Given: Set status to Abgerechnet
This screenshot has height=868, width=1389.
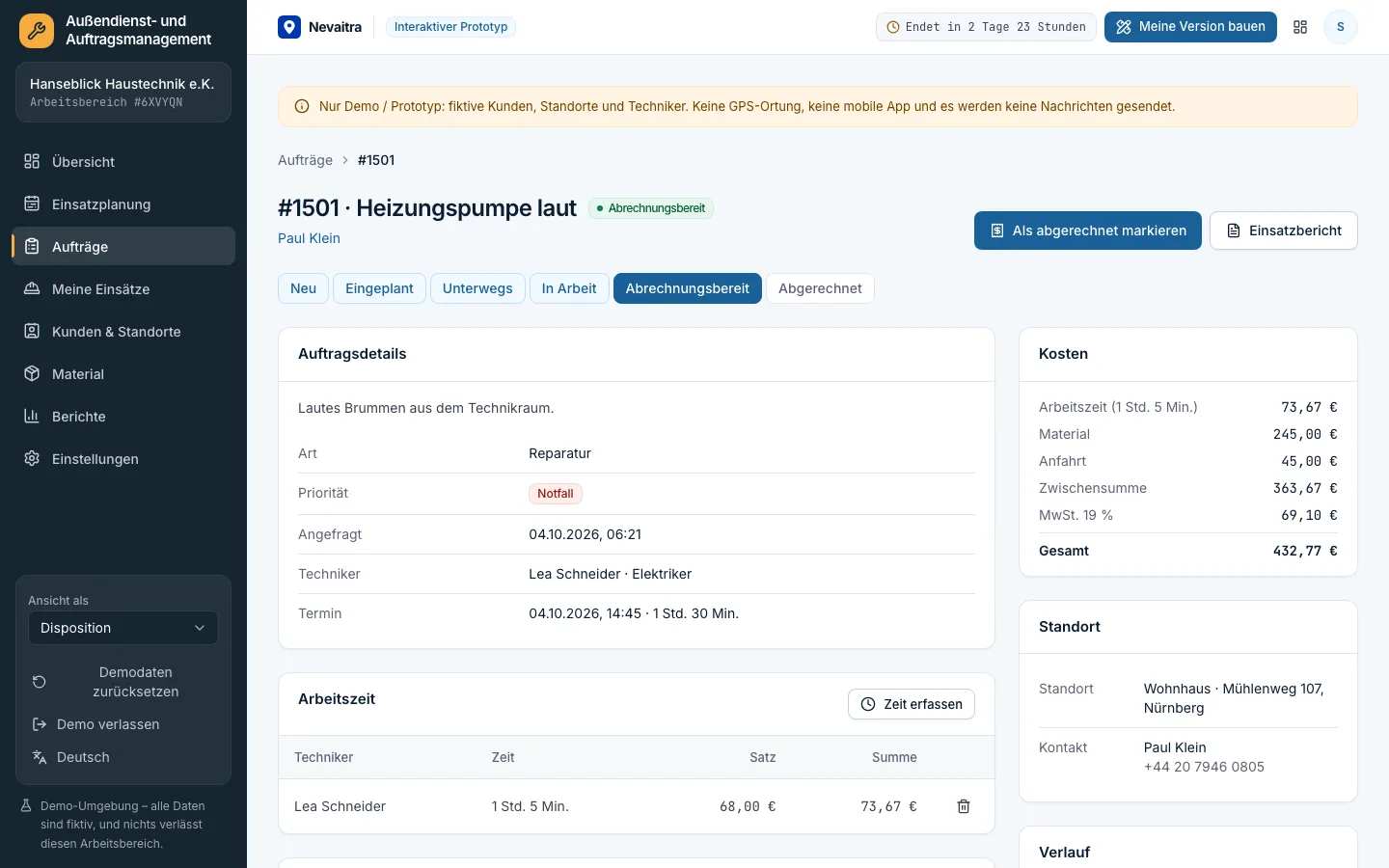Looking at the screenshot, I should click(820, 288).
